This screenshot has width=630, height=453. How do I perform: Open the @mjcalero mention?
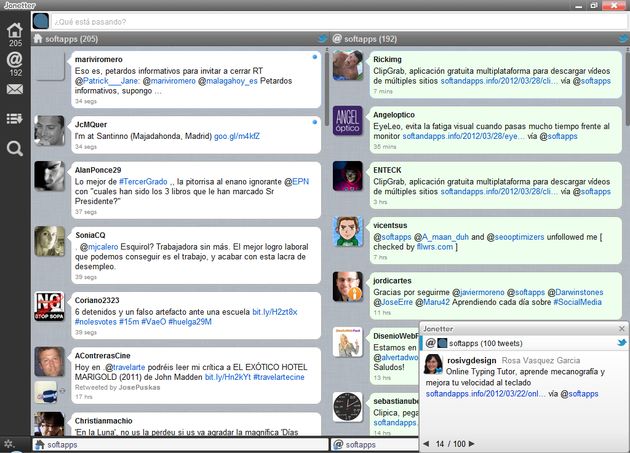coord(98,247)
